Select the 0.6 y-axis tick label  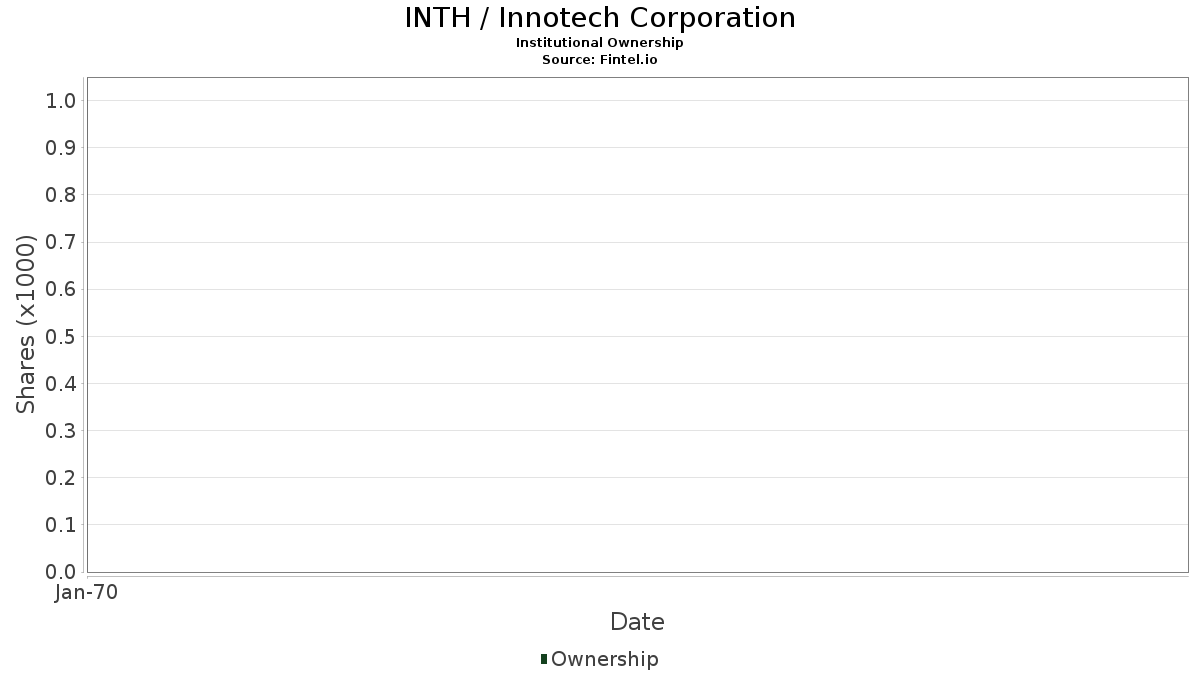[x=61, y=289]
